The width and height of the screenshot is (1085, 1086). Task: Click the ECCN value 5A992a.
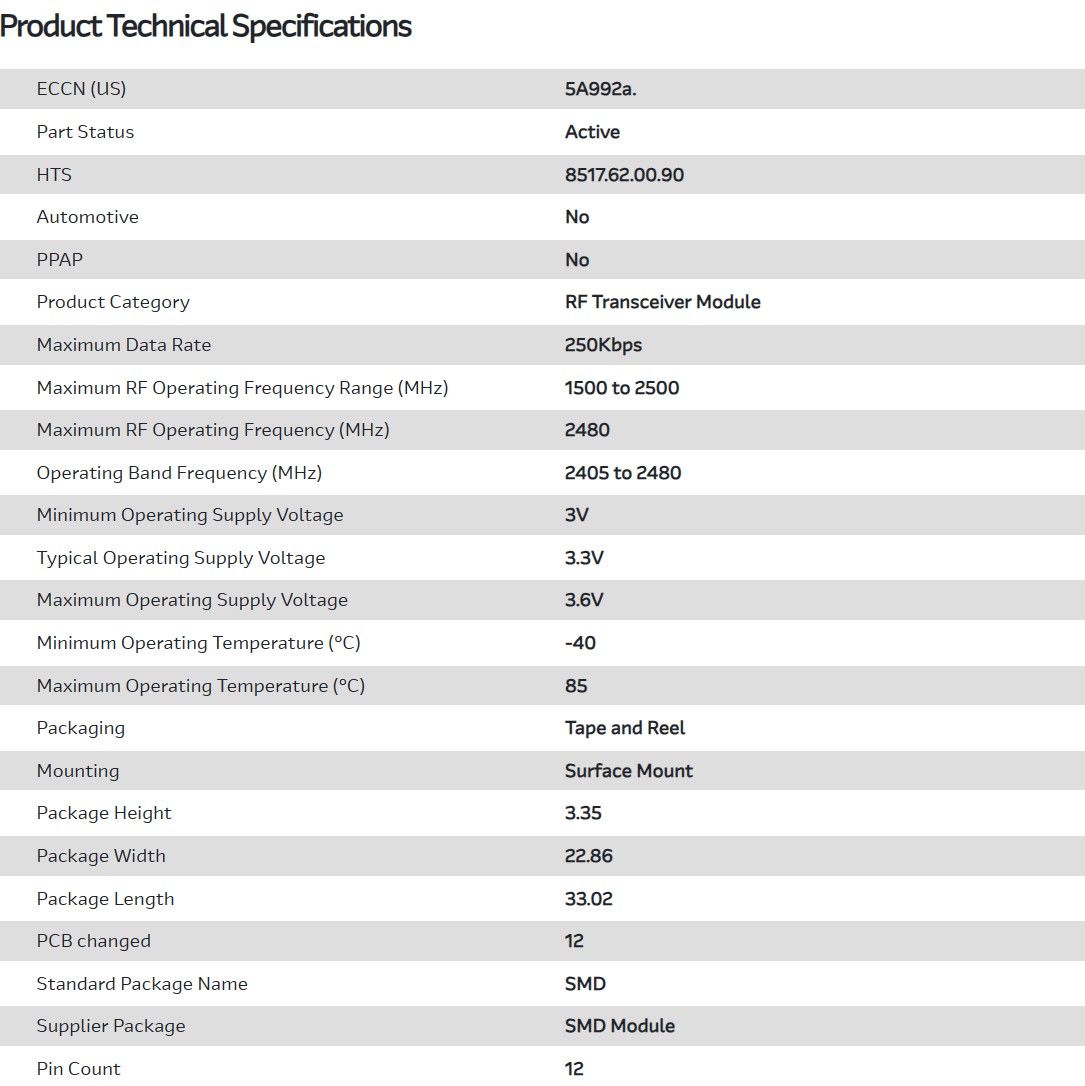click(600, 89)
